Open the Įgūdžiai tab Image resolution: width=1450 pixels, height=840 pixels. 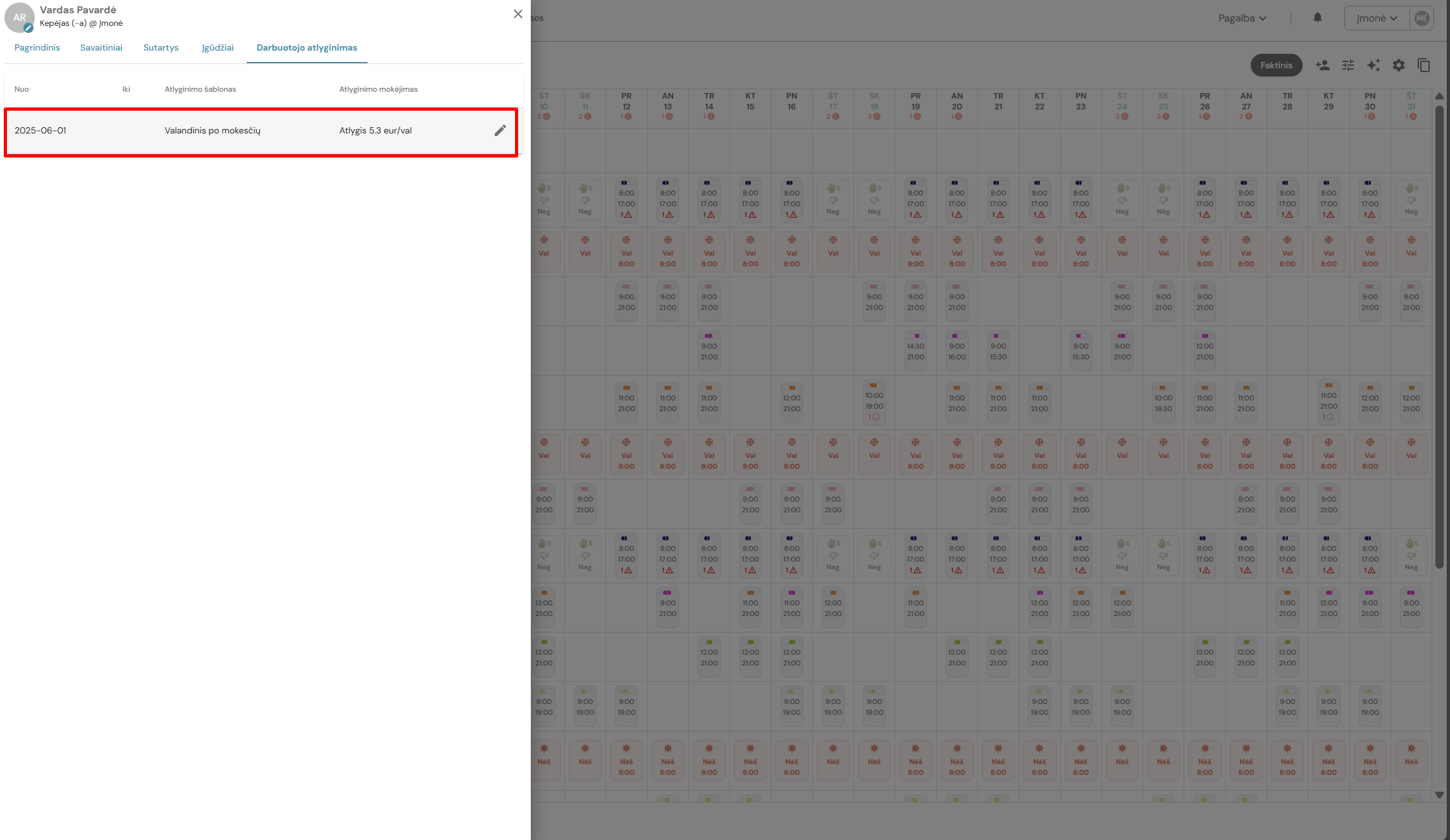click(x=218, y=47)
